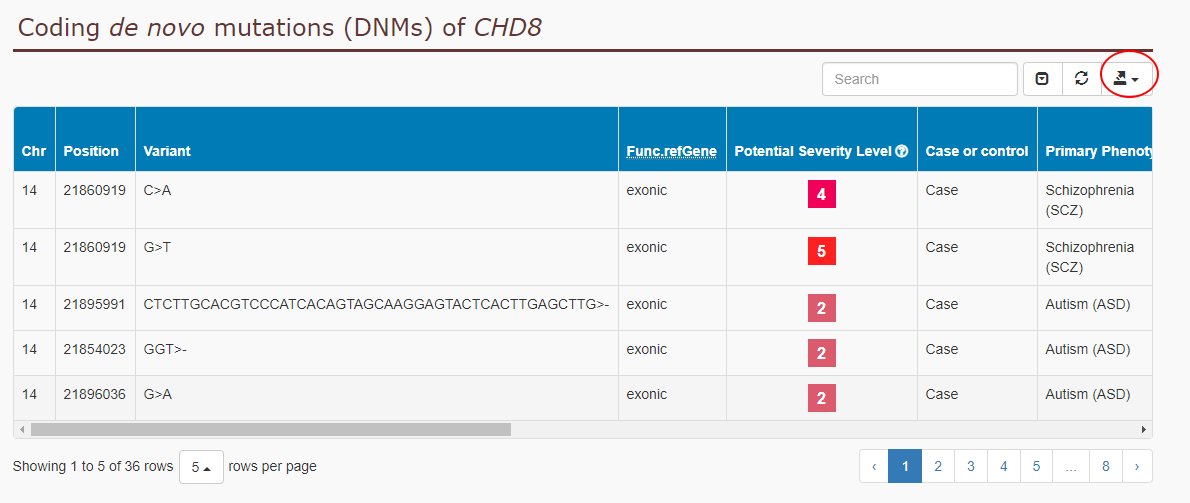Go to page 8 of results
1190x503 pixels.
click(1106, 467)
